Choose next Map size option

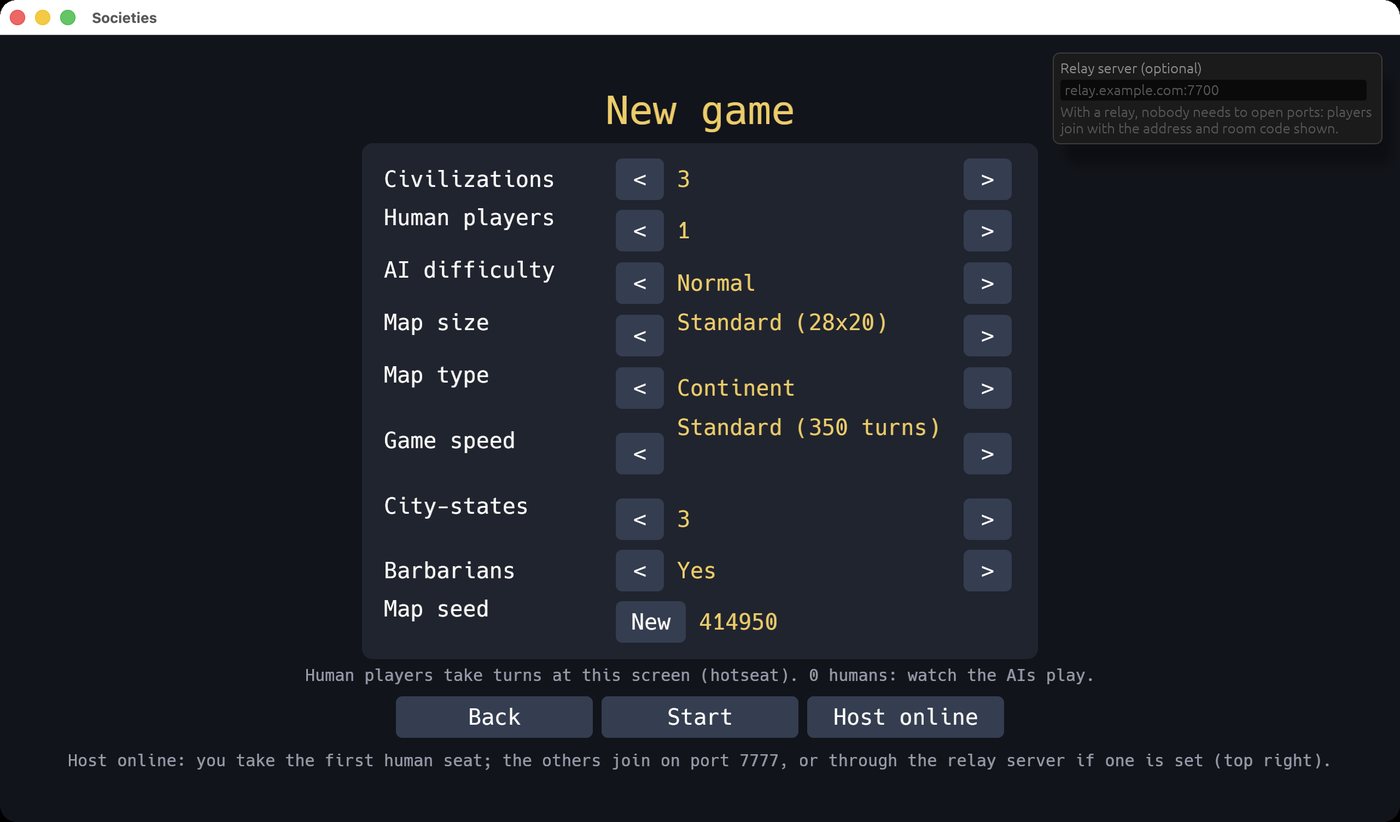[987, 335]
